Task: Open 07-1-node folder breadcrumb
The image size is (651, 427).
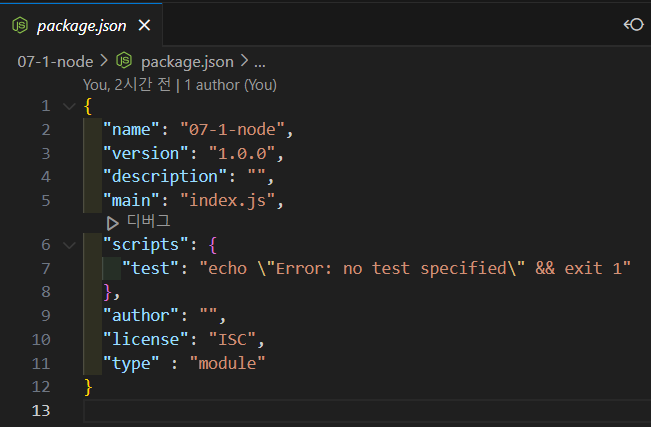Action: (55, 62)
